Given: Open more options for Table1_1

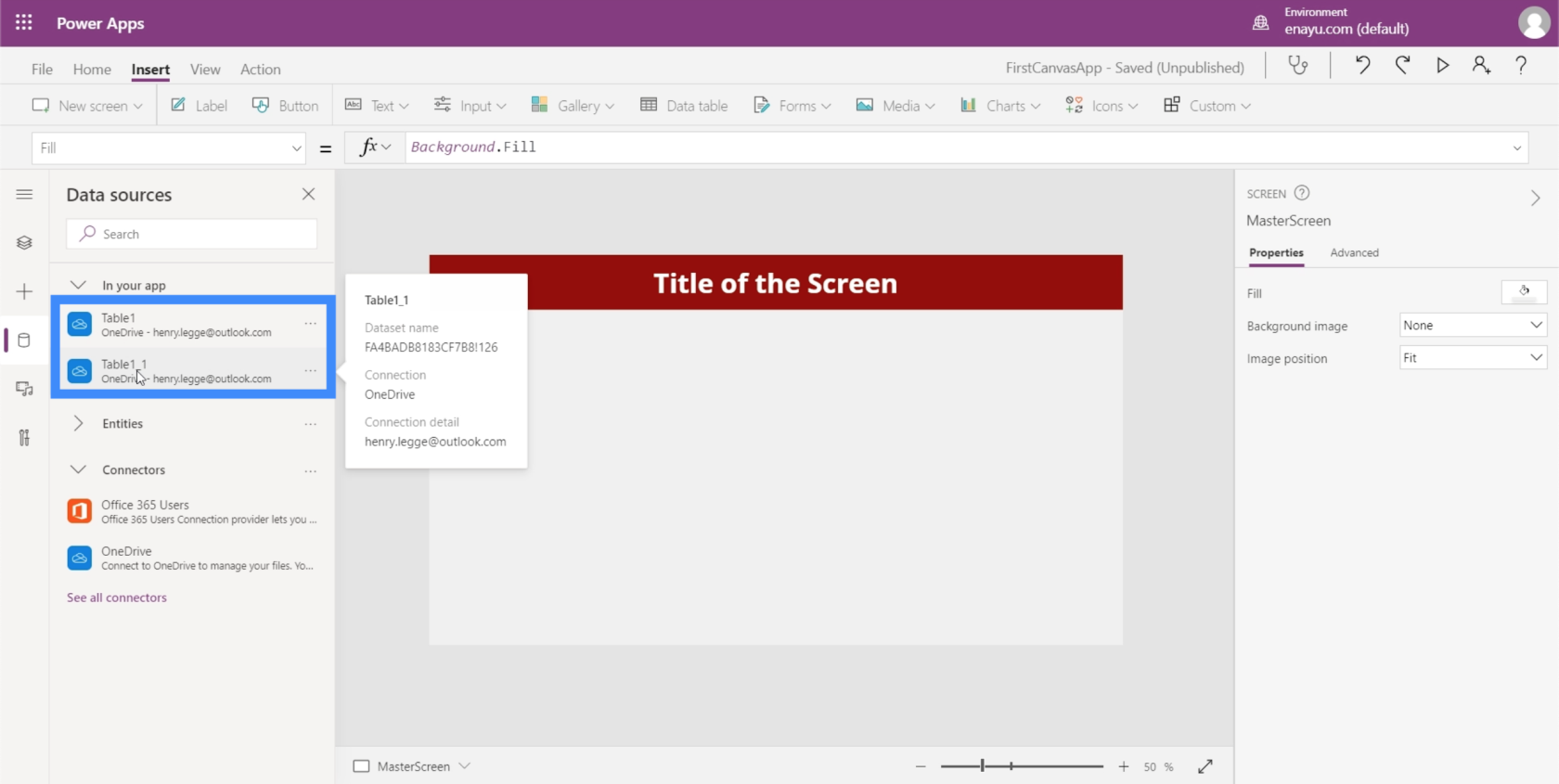Looking at the screenshot, I should pos(311,370).
